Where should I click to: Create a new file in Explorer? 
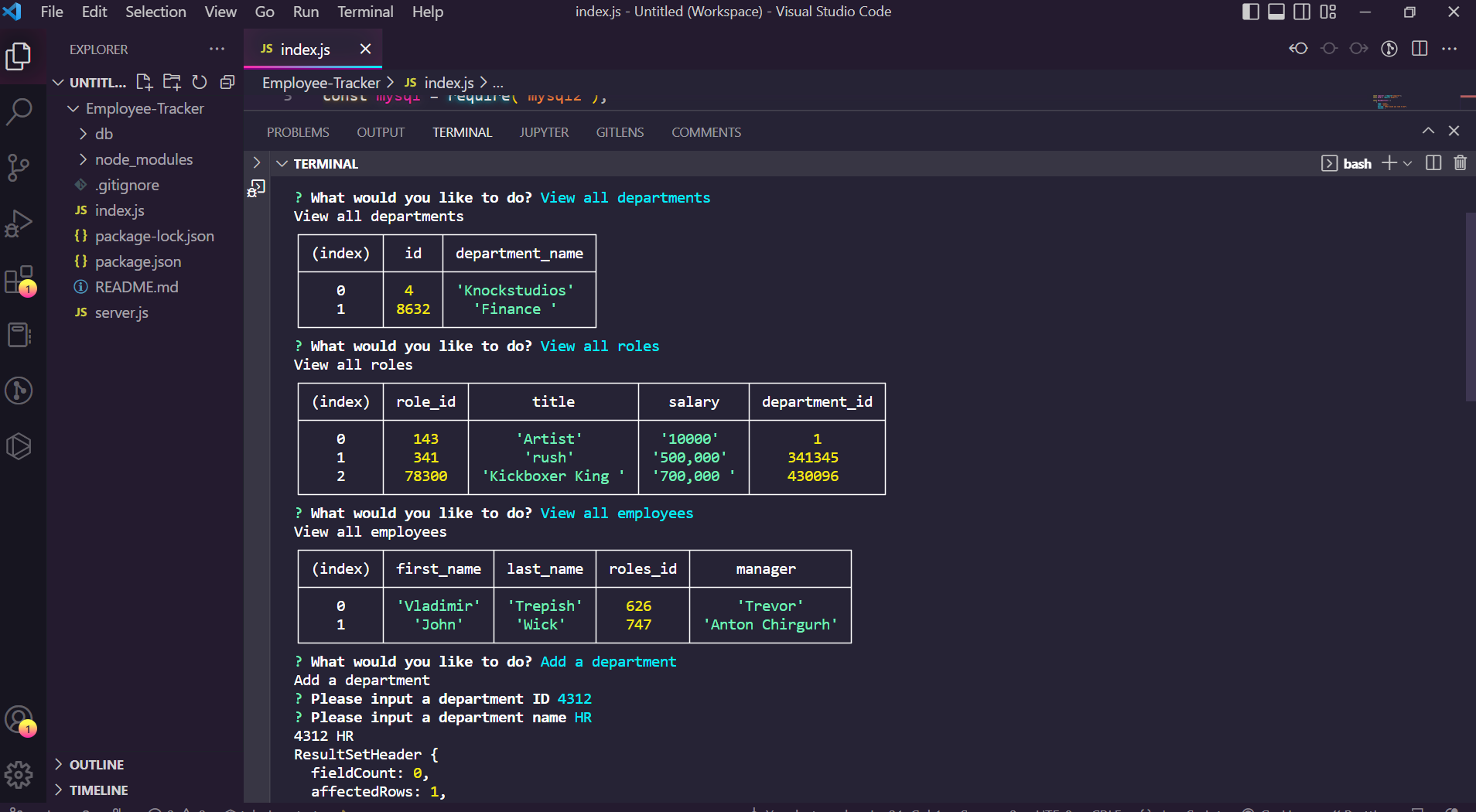click(x=144, y=82)
